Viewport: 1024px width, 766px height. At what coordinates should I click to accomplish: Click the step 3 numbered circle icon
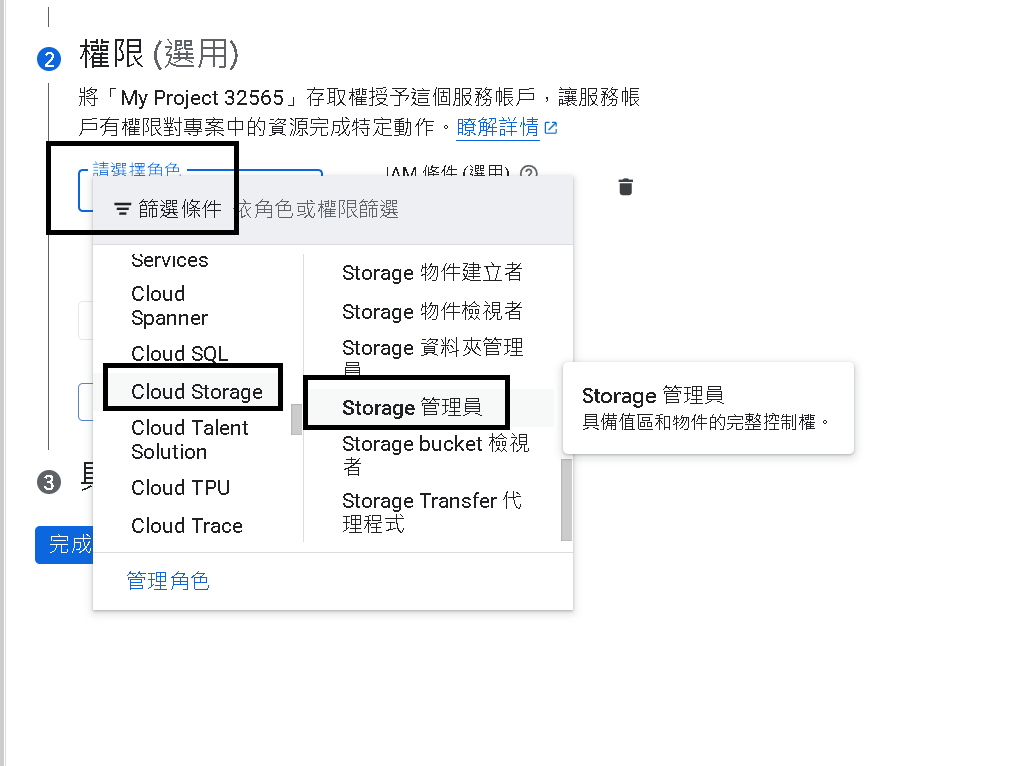[49, 483]
